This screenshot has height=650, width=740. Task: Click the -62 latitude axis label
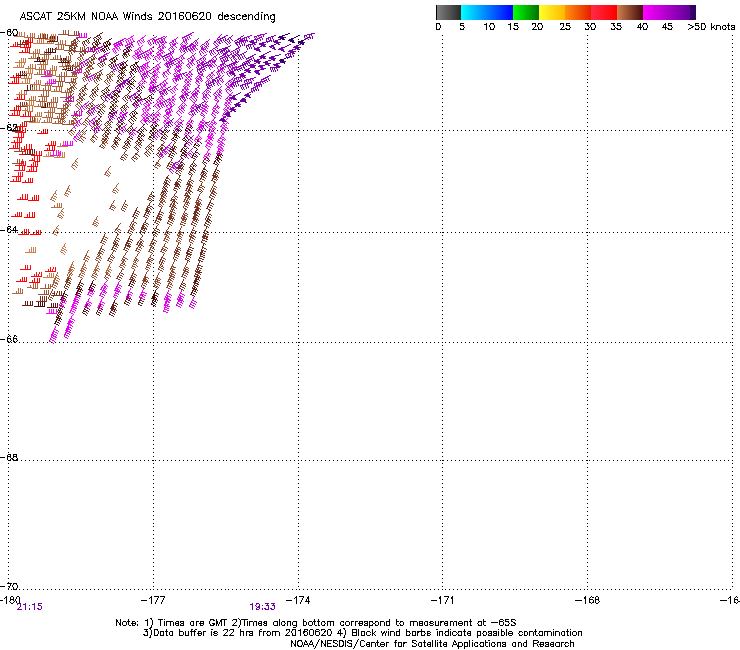tap(9, 128)
